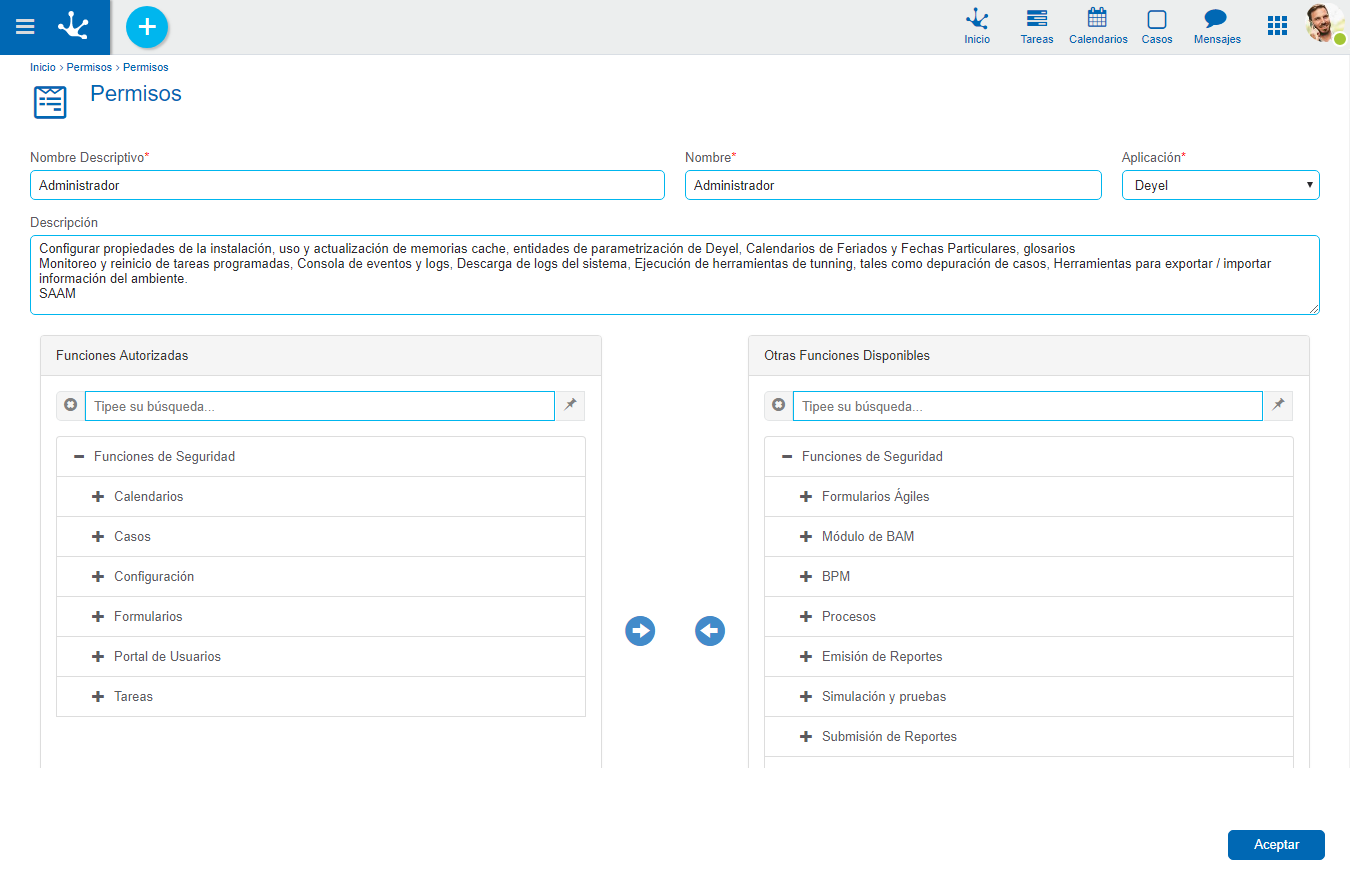1350x890 pixels.
Task: Pin search in Otras Funciones Disponibles
Action: pos(1278,406)
